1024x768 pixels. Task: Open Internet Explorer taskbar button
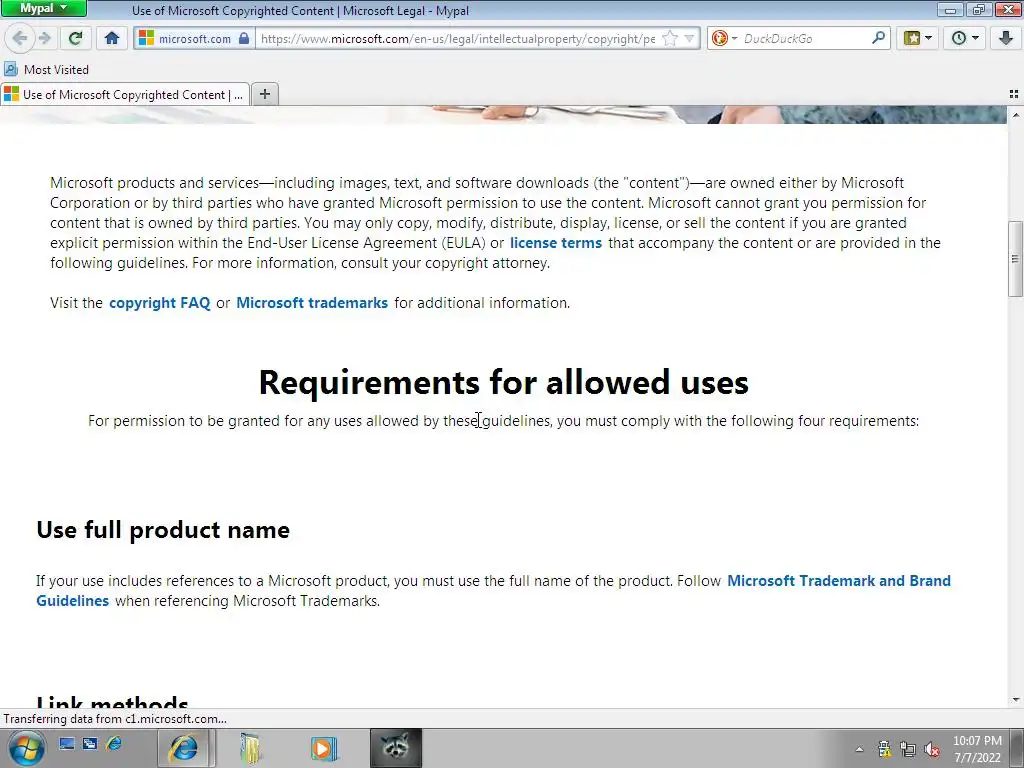click(x=185, y=748)
